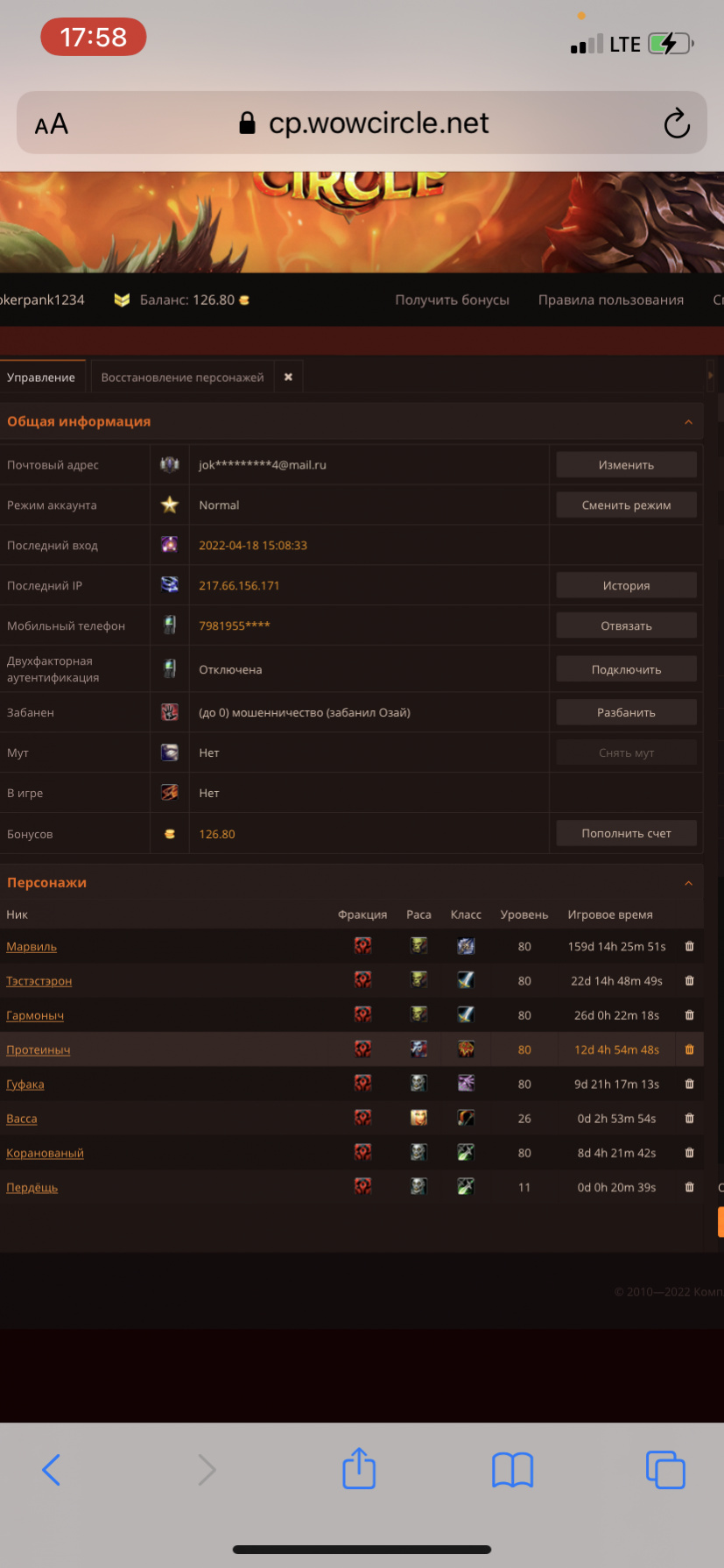The width and height of the screenshot is (724, 1568).
Task: Reload page with Safari refresh icon
Action: pos(677,124)
